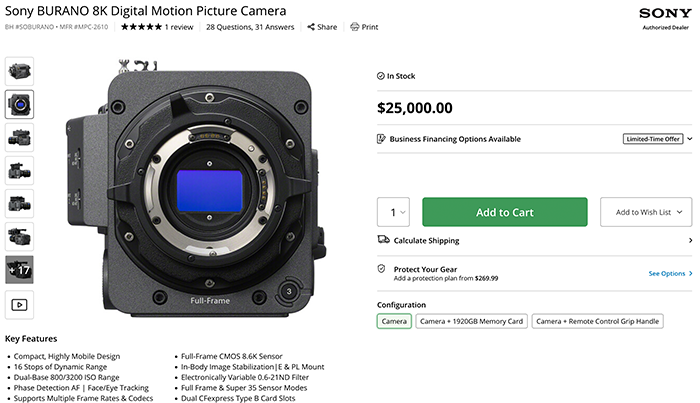Click the $25,000.00 price
Viewport: 700px width, 403px height.
415,108
